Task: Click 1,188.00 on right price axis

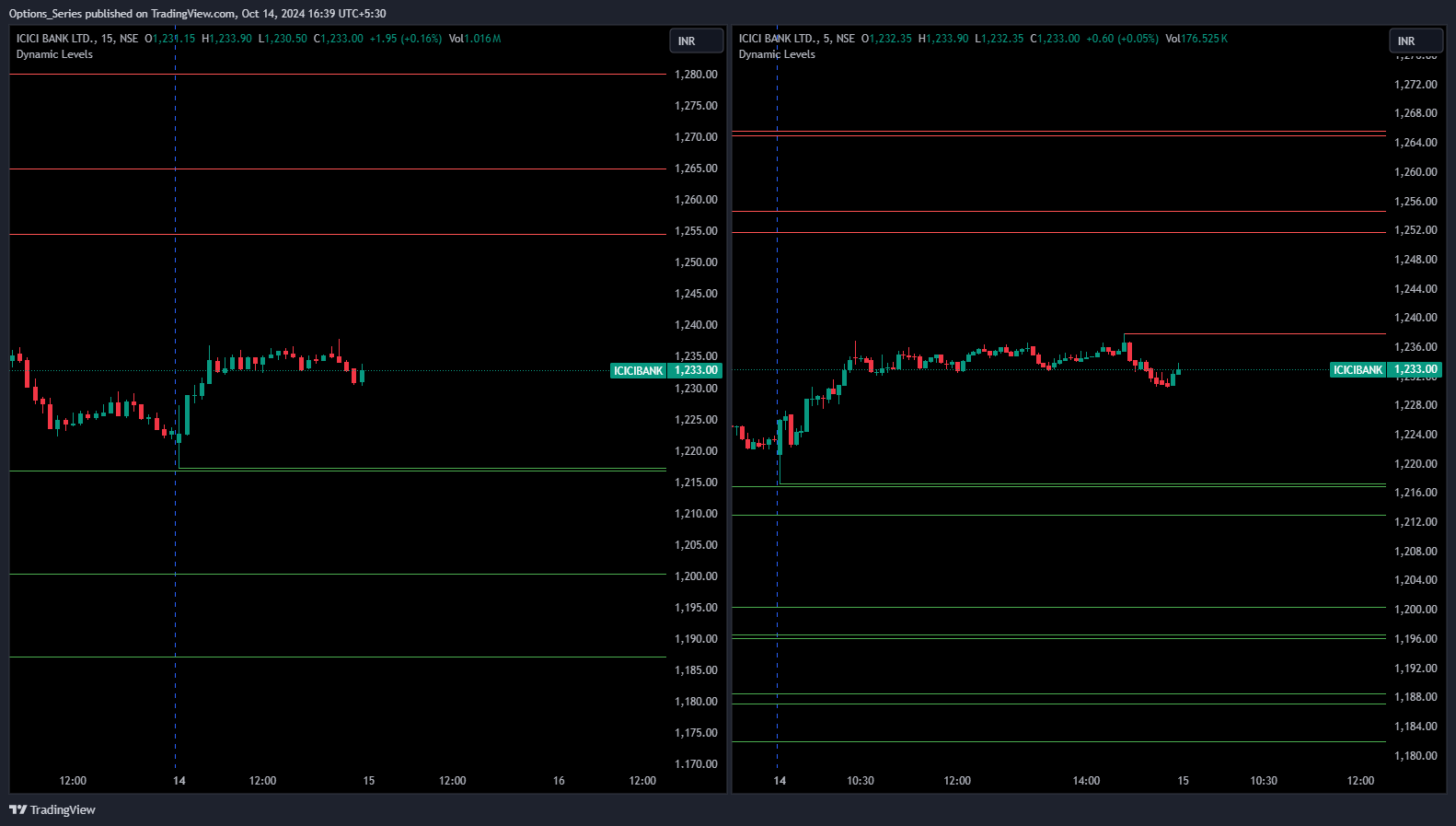Action: click(1416, 697)
